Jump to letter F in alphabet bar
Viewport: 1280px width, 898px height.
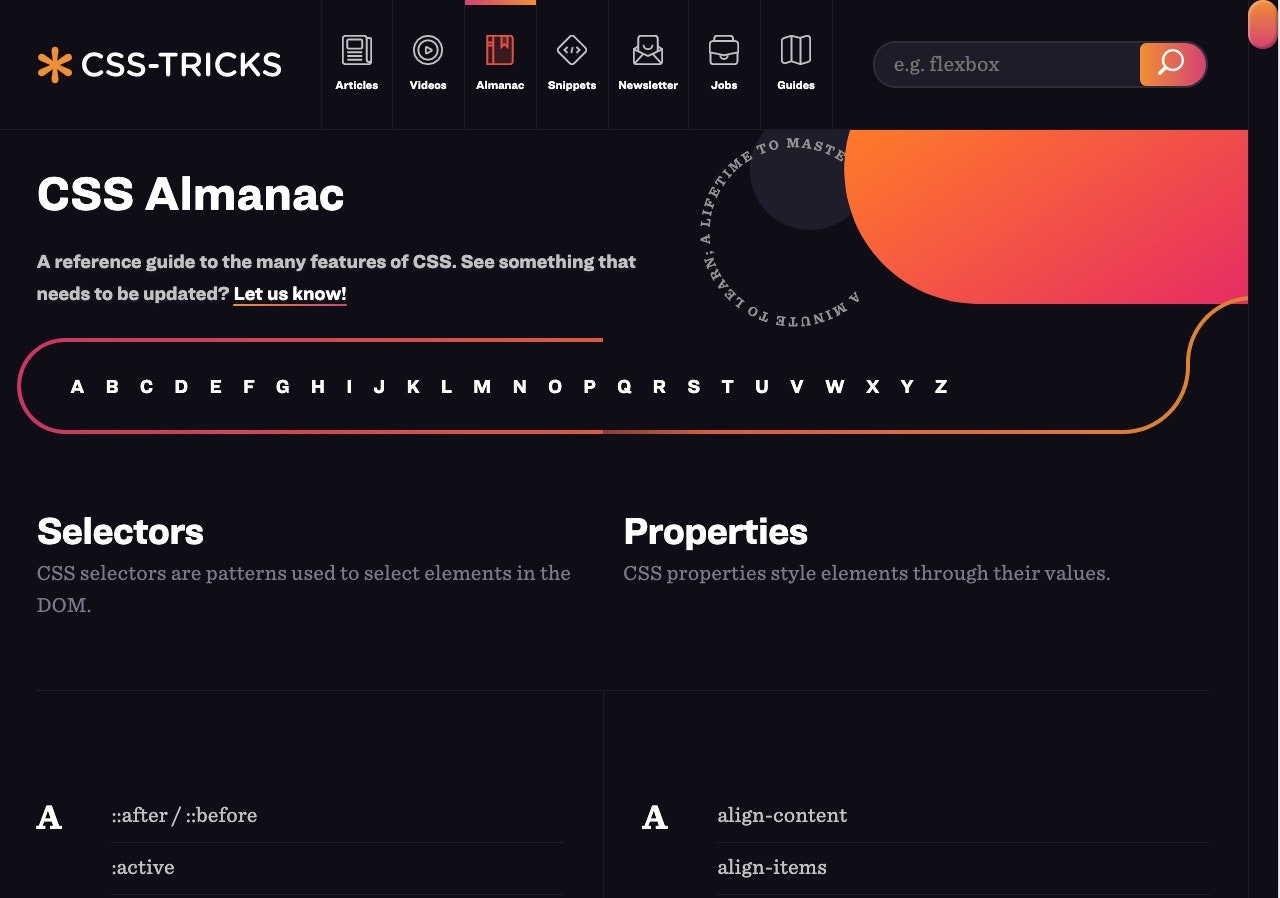[x=249, y=387]
